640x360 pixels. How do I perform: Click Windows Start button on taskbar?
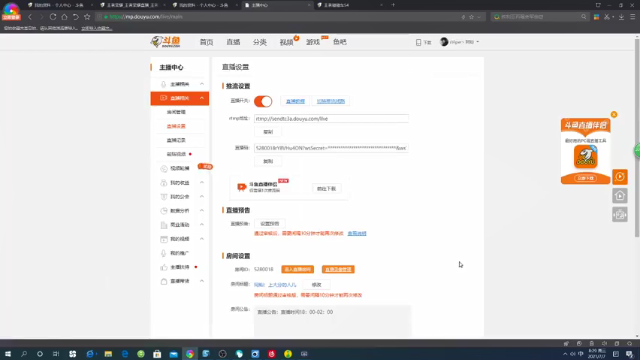pos(8,354)
